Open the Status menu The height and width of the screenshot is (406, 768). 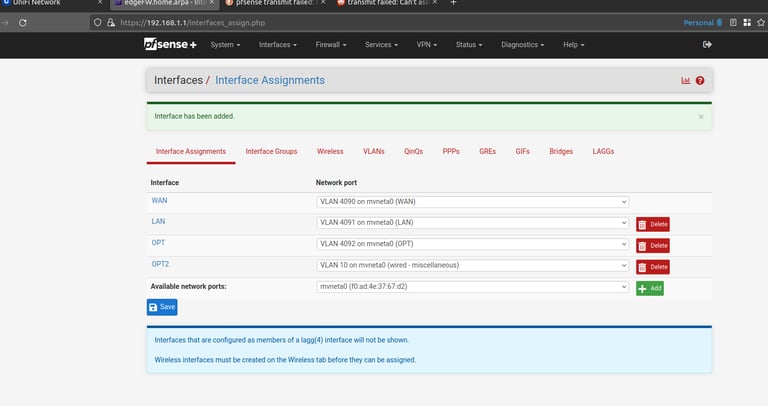pos(469,45)
